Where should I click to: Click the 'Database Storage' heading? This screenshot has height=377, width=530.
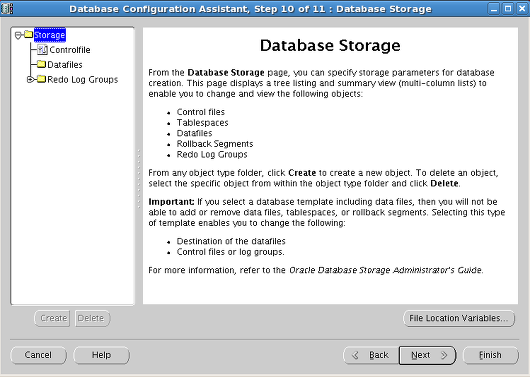[330, 45]
